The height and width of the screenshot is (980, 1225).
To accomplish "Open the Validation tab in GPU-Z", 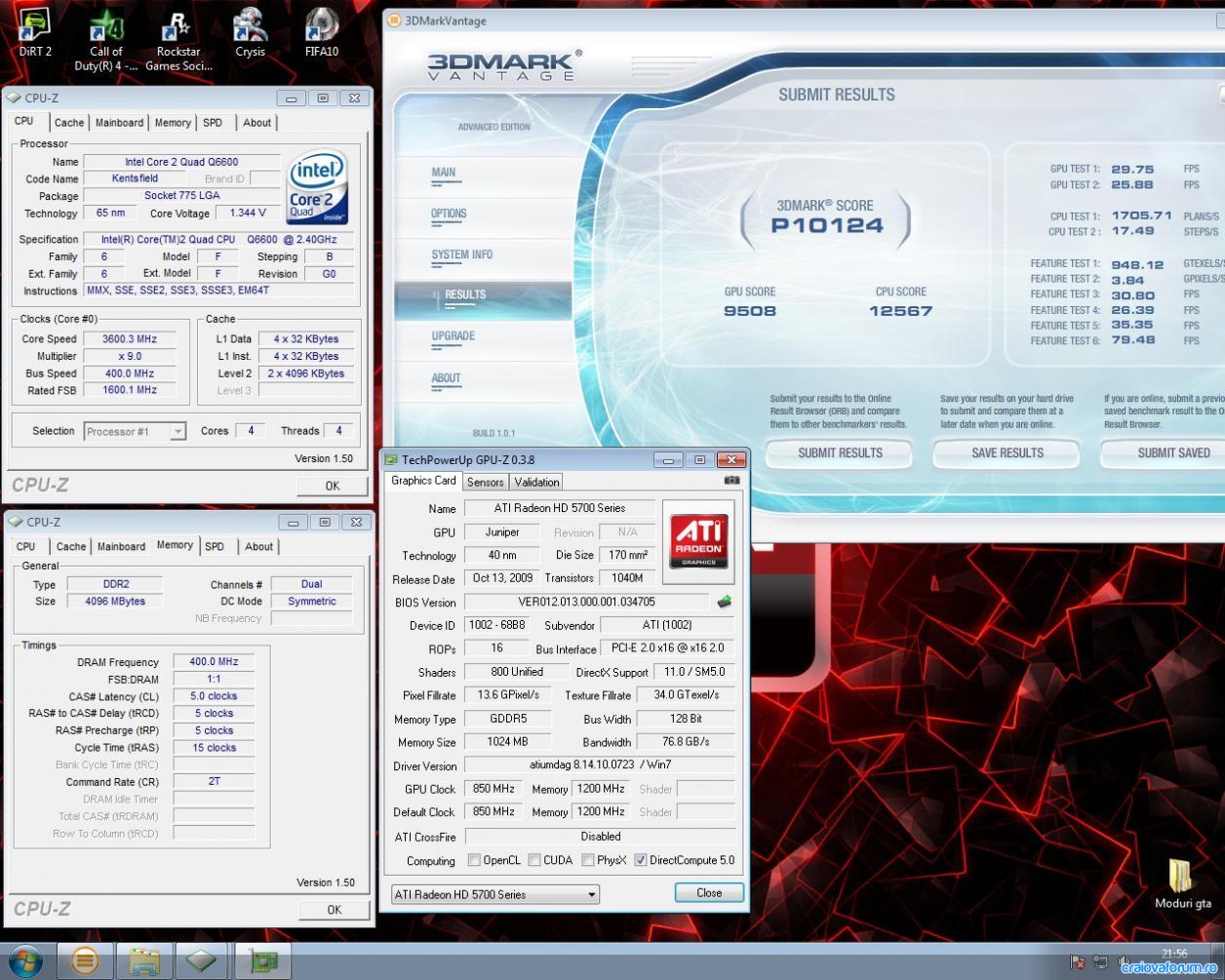I will pyautogui.click(x=536, y=482).
